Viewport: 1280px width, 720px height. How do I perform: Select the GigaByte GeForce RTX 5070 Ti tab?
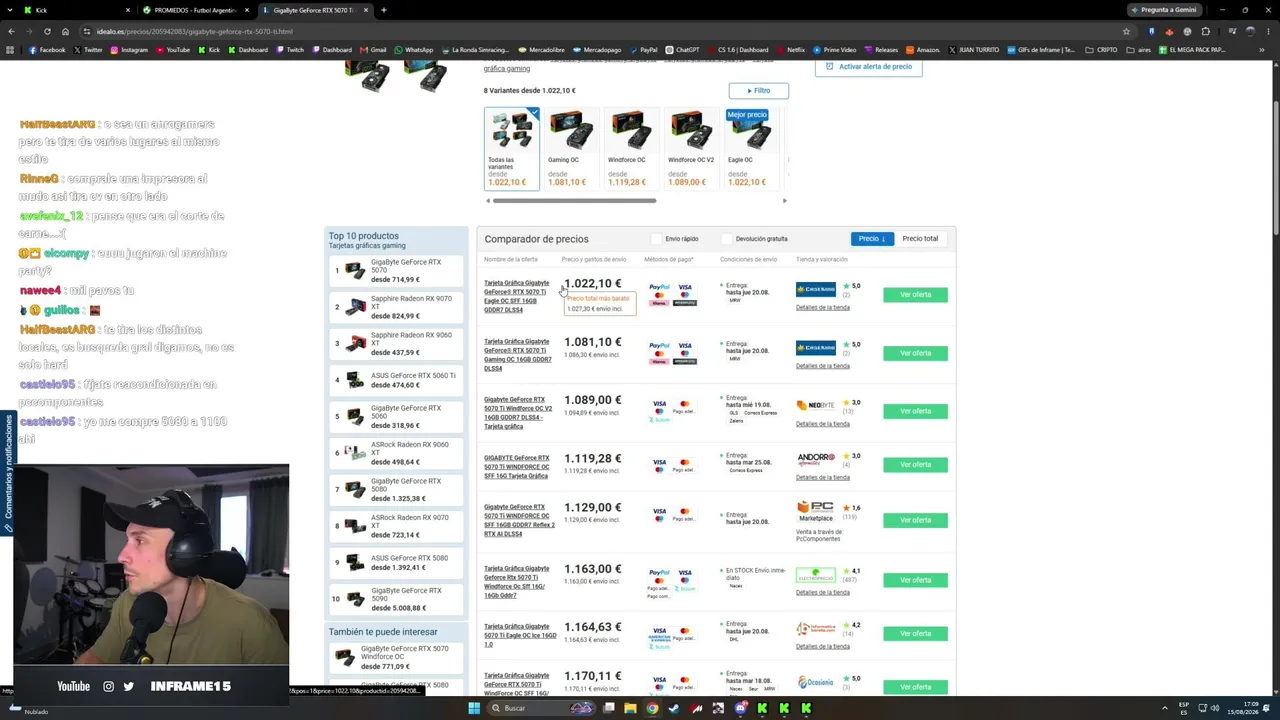[x=316, y=10]
